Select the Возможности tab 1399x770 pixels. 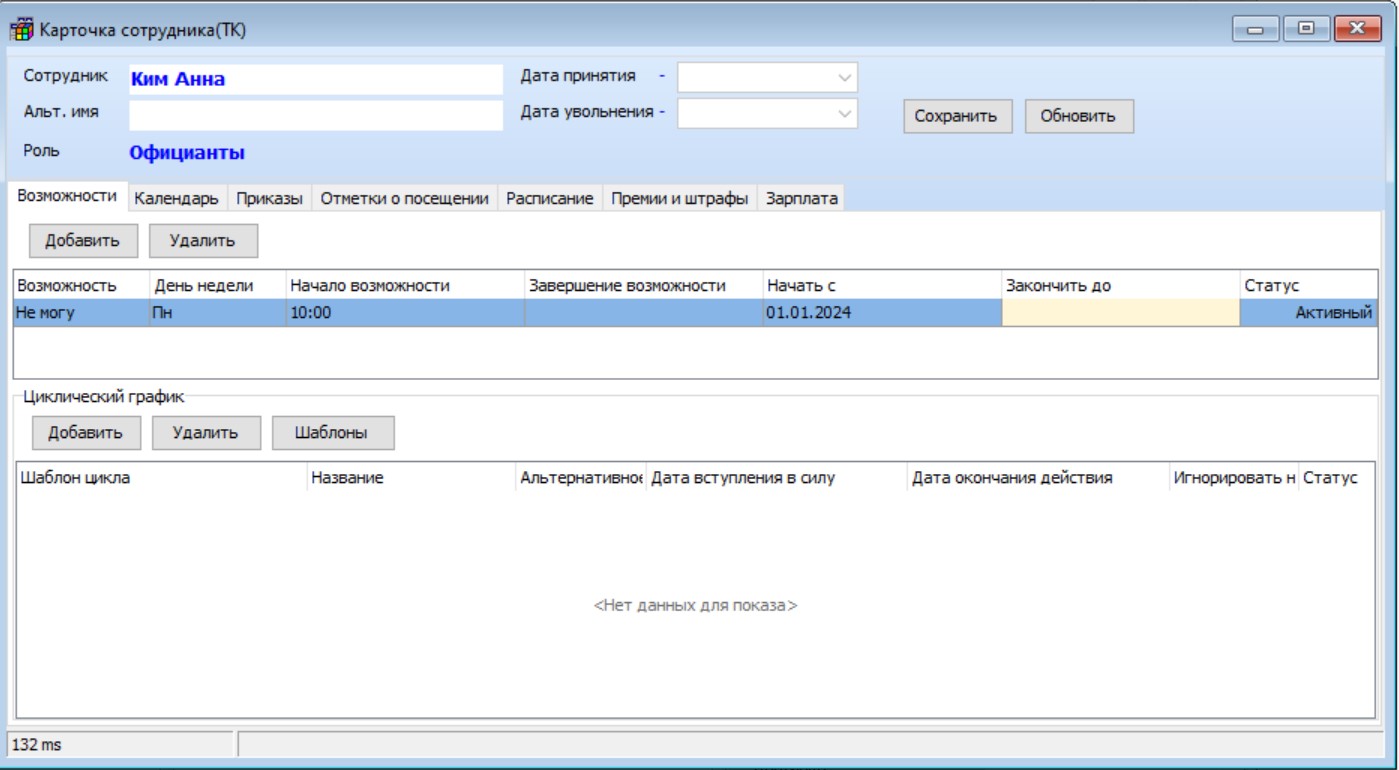67,197
